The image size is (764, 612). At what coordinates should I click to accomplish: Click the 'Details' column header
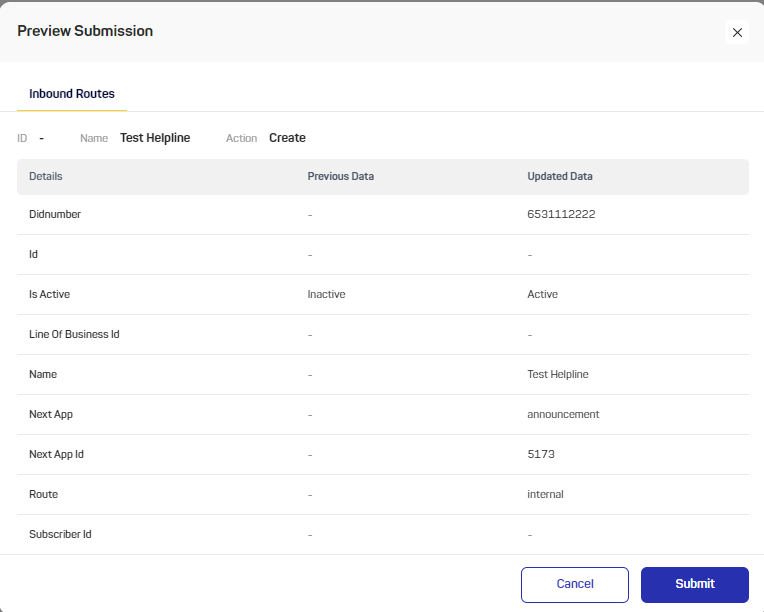click(x=46, y=176)
